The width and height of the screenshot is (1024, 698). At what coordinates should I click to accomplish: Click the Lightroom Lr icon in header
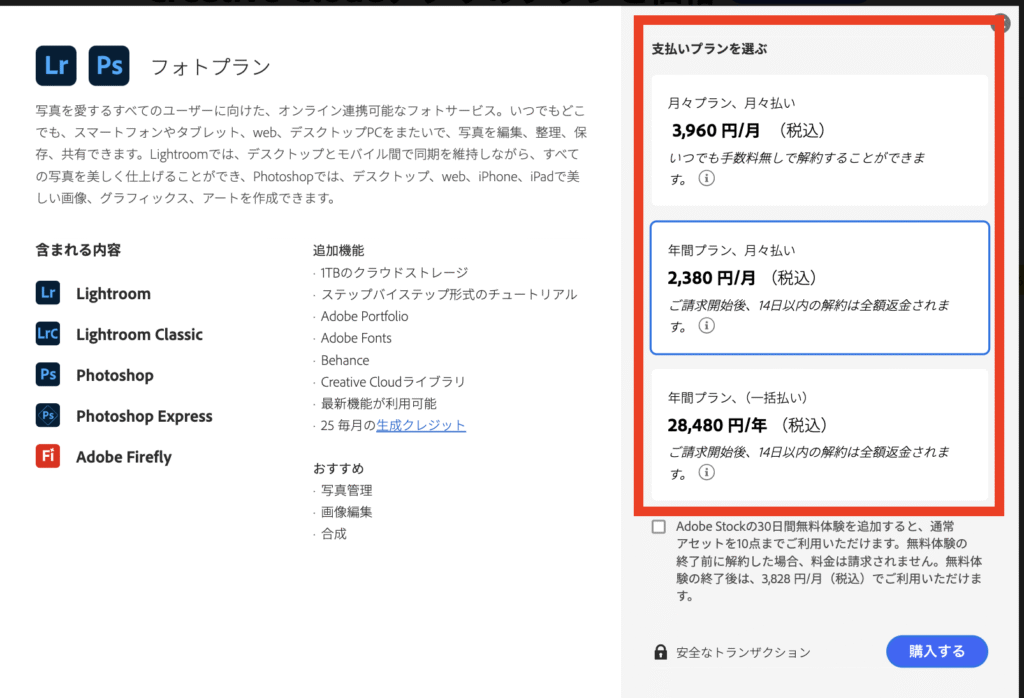pyautogui.click(x=56, y=65)
